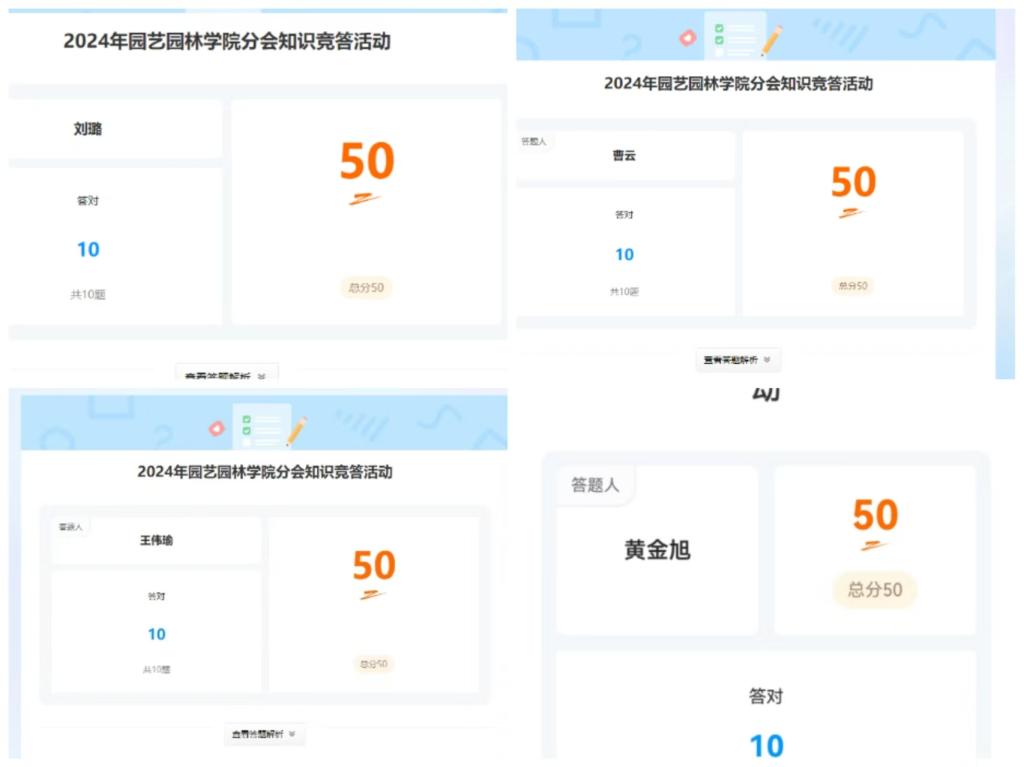
Task: Click the 总分50 badge in 刘璐's card
Action: point(366,288)
